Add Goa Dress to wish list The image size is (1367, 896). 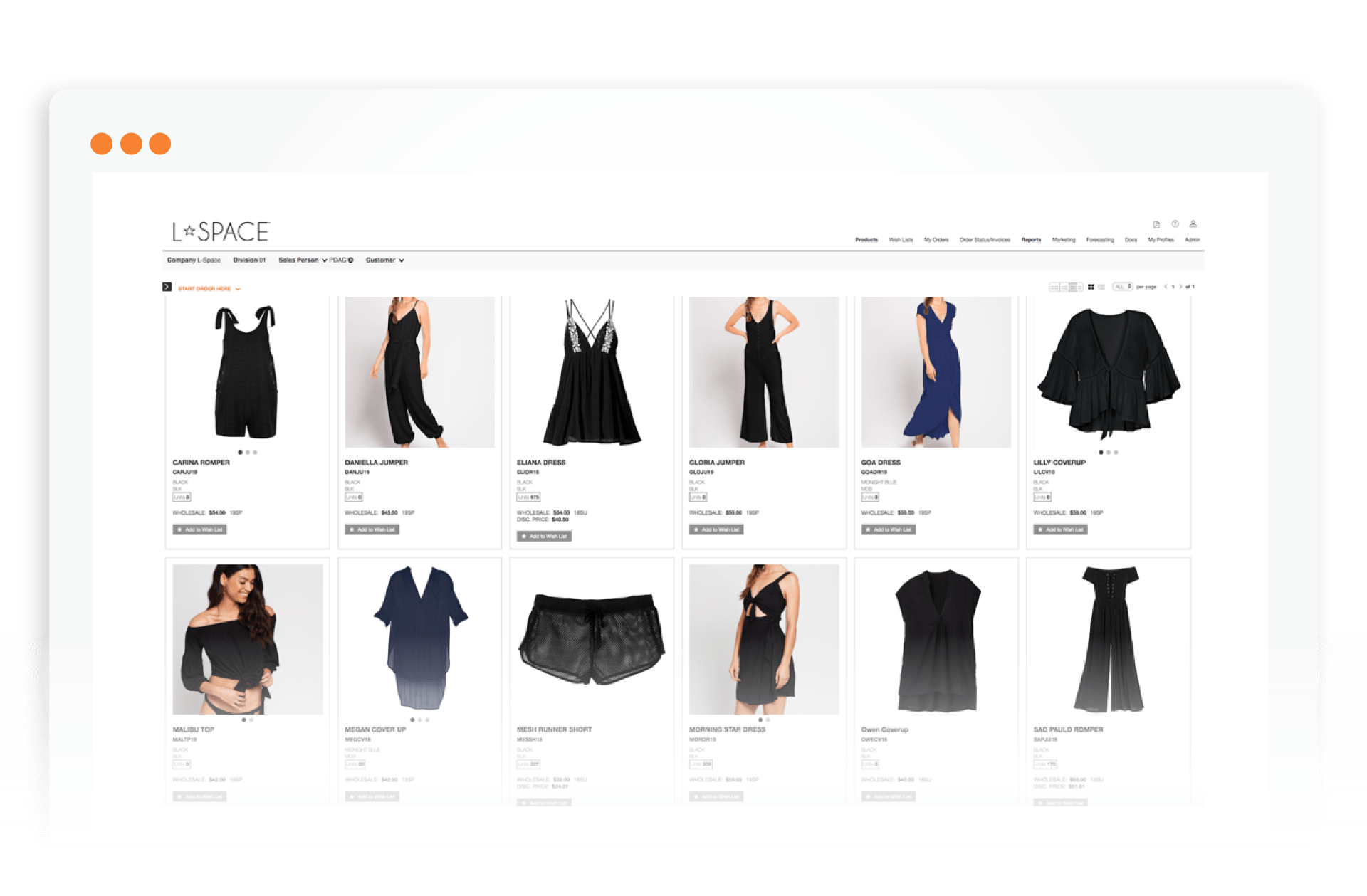(x=889, y=529)
